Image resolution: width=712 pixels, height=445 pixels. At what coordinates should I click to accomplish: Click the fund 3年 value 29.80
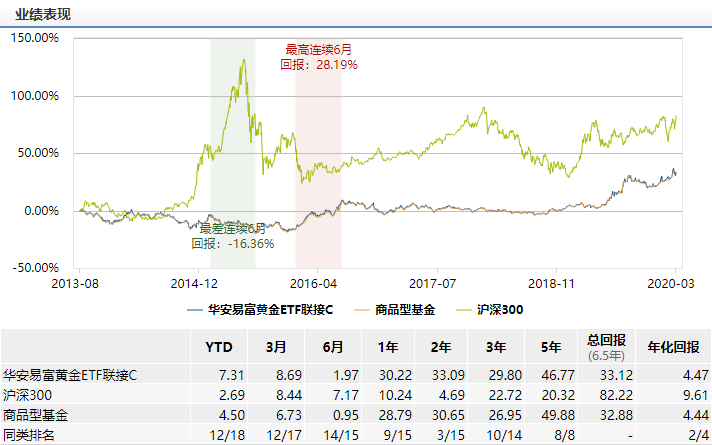(x=505, y=375)
